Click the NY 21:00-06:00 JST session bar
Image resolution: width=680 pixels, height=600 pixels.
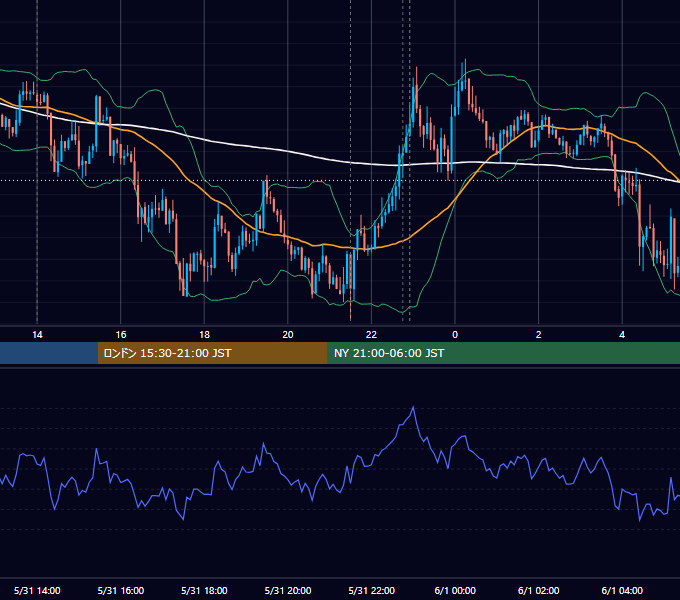[503, 353]
